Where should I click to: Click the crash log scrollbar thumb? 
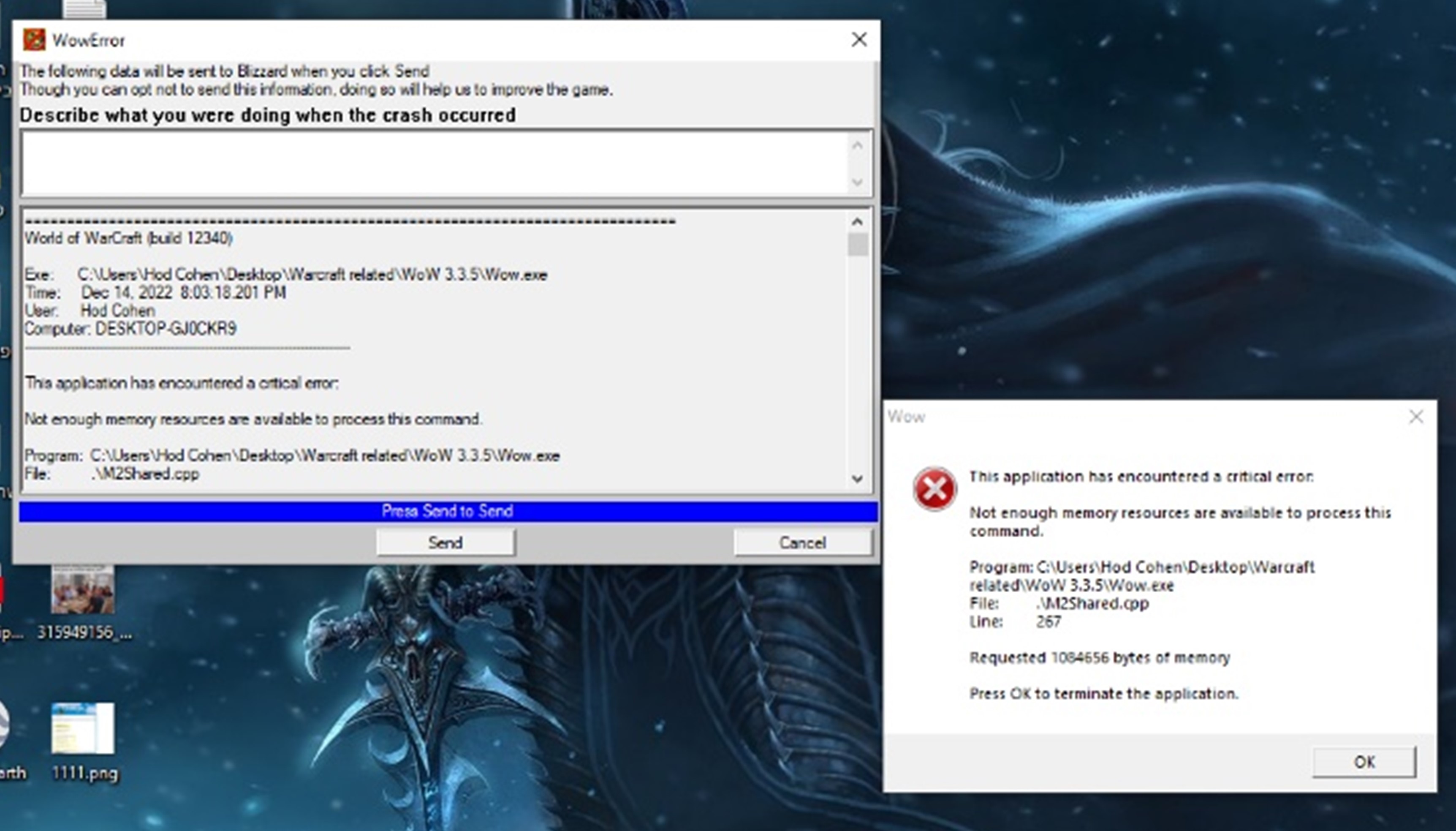(857, 245)
